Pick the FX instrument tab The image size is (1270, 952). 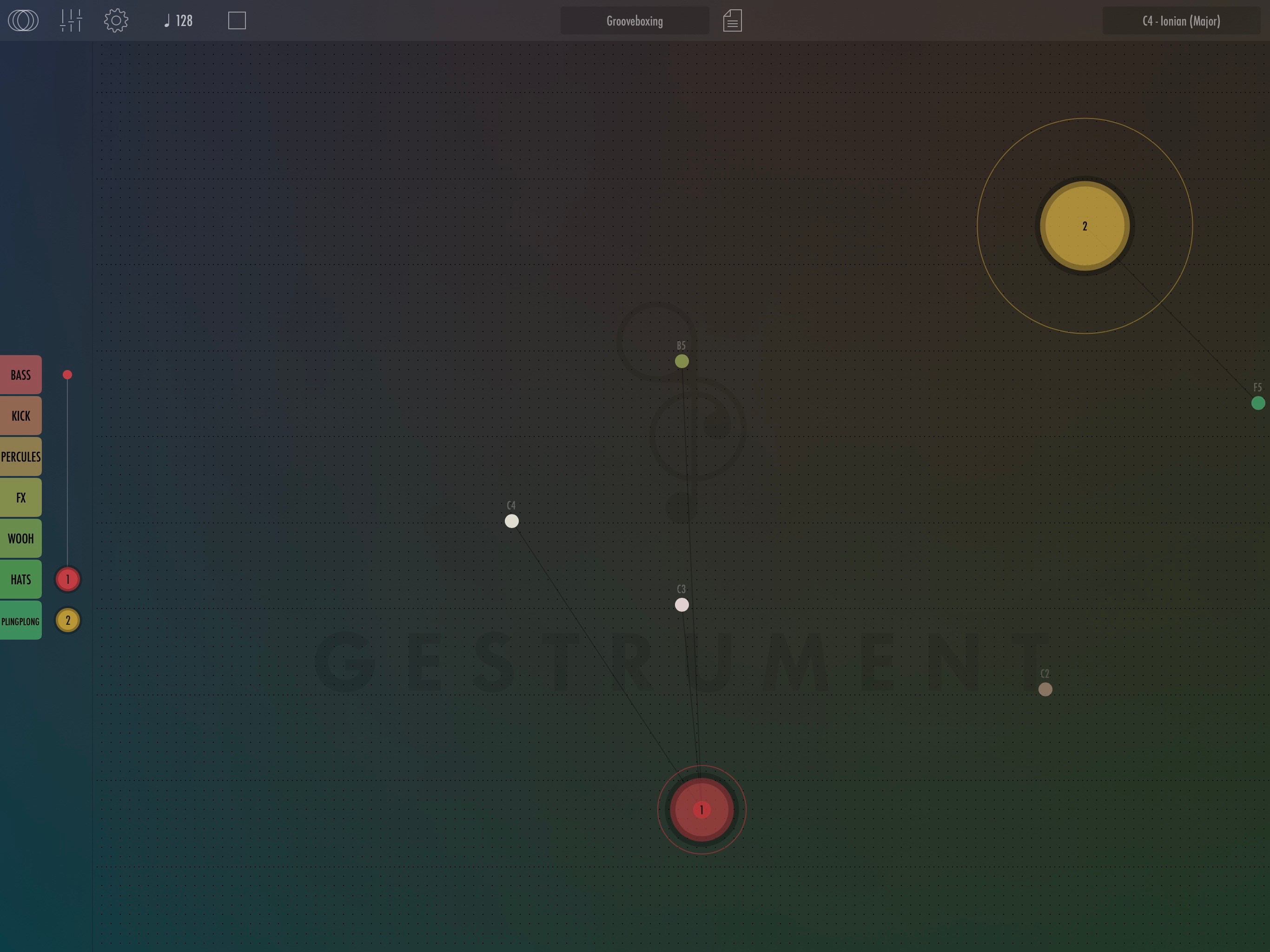20,498
